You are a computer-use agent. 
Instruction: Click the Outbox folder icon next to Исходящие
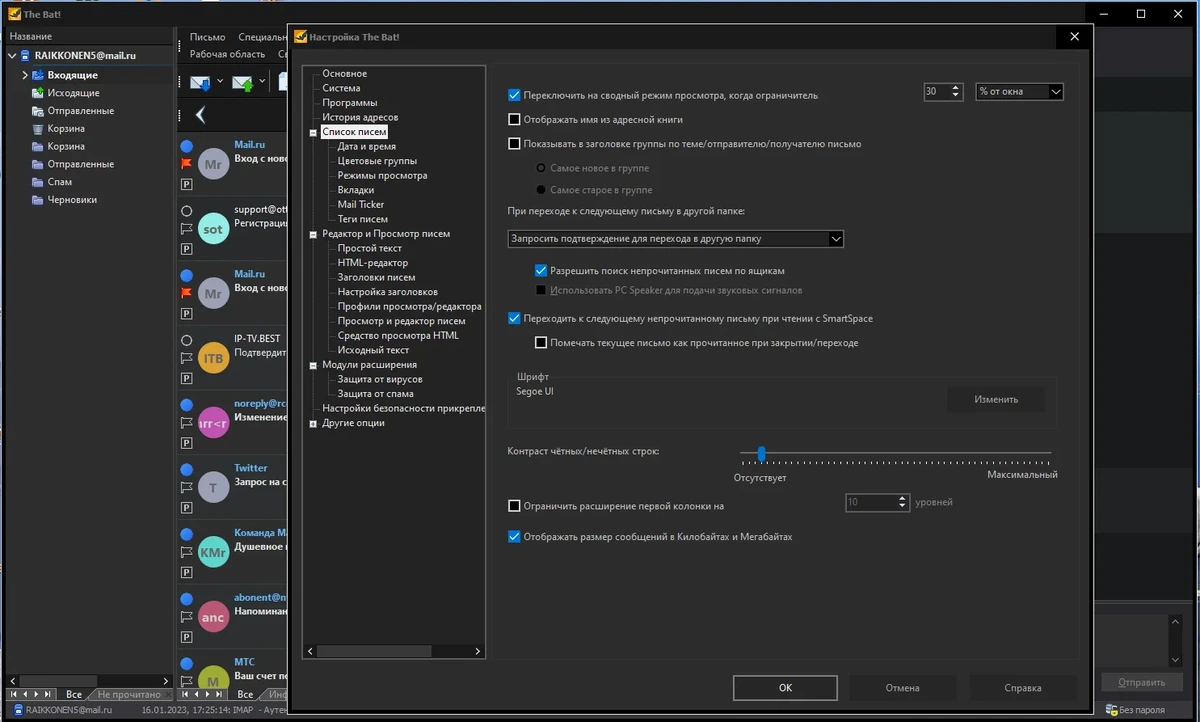click(38, 93)
